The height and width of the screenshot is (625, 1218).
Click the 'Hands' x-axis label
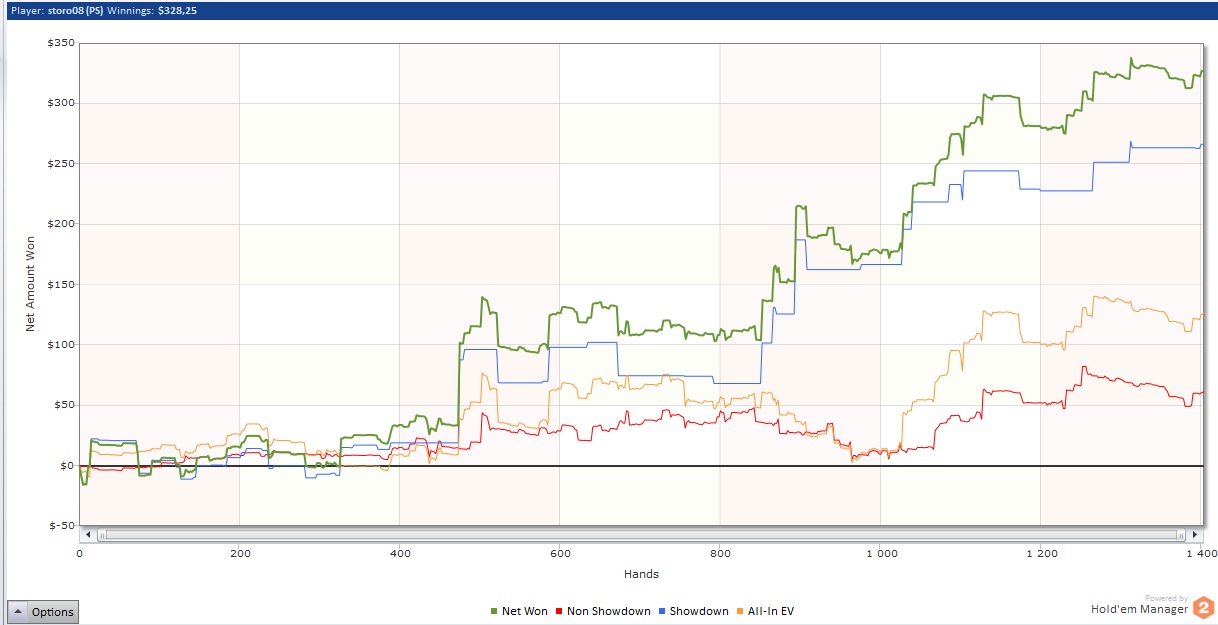click(x=640, y=574)
